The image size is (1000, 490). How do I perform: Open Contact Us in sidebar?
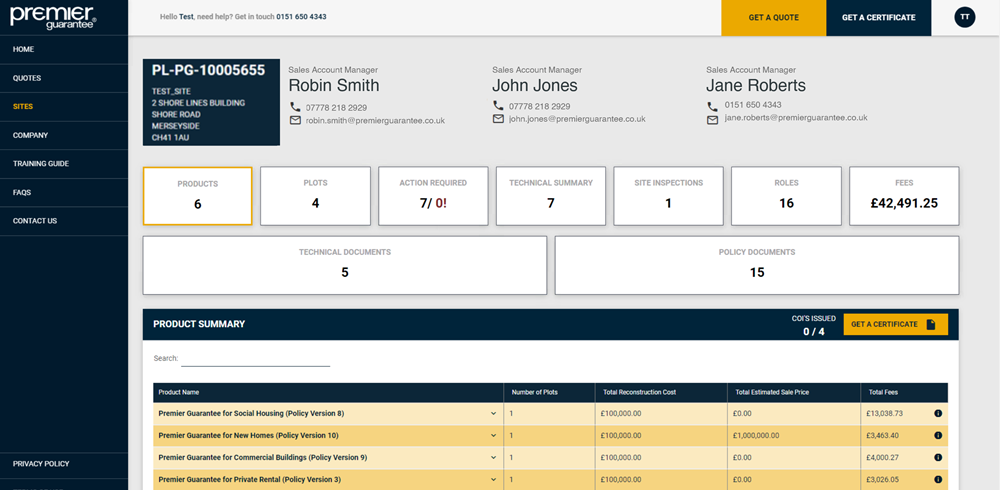pos(64,221)
